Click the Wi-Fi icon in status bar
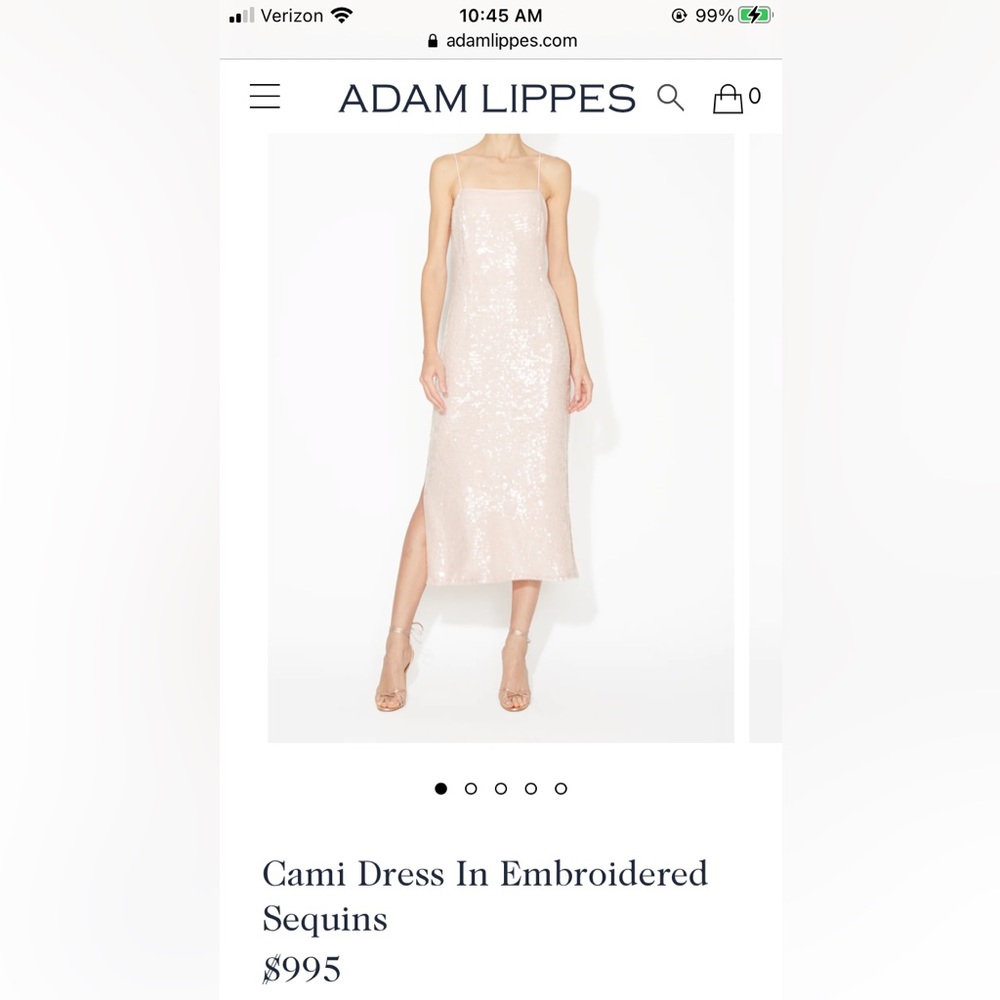Viewport: 1000px width, 1000px height. coord(340,15)
